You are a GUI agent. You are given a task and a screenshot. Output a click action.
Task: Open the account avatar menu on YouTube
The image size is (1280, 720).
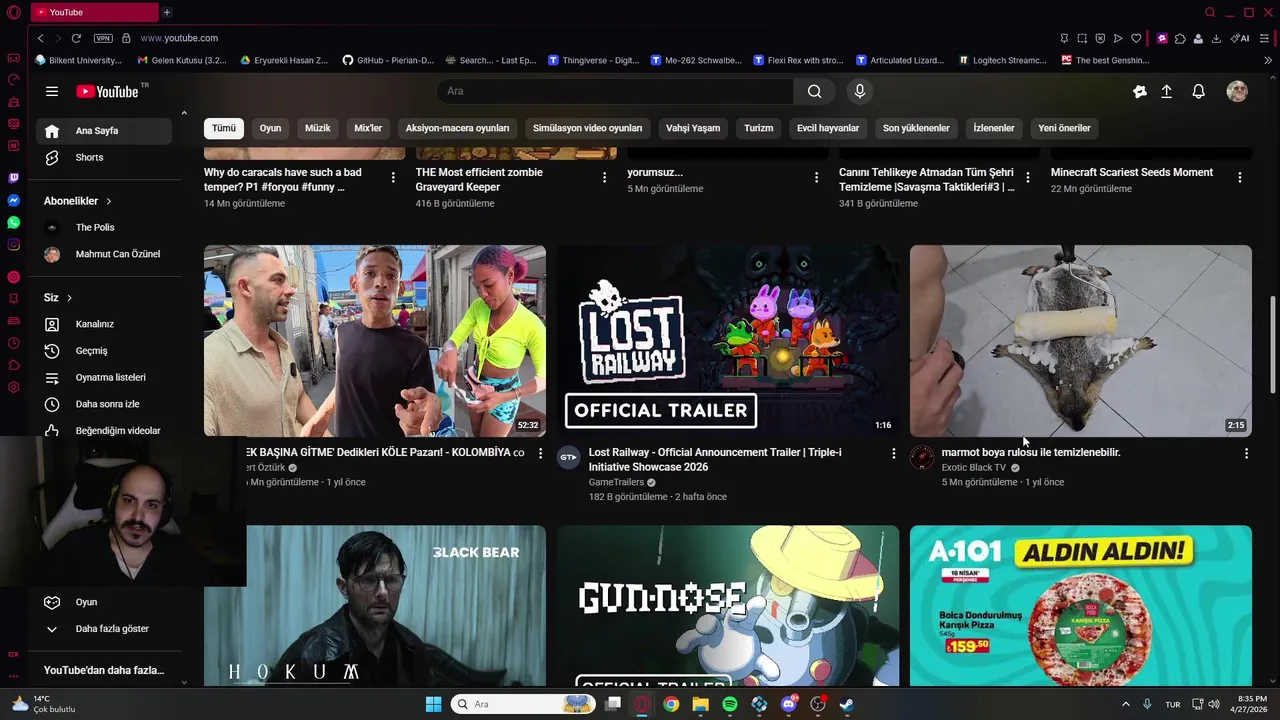tap(1237, 91)
